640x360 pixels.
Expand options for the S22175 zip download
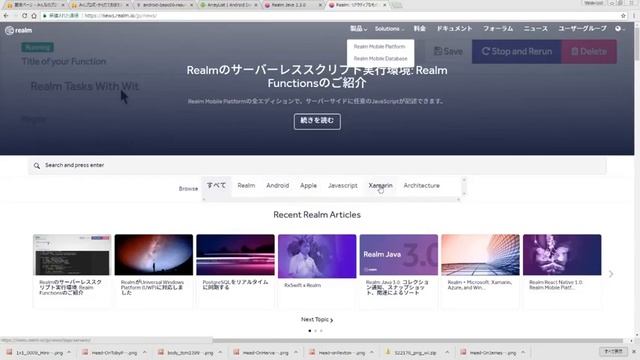(x=447, y=352)
